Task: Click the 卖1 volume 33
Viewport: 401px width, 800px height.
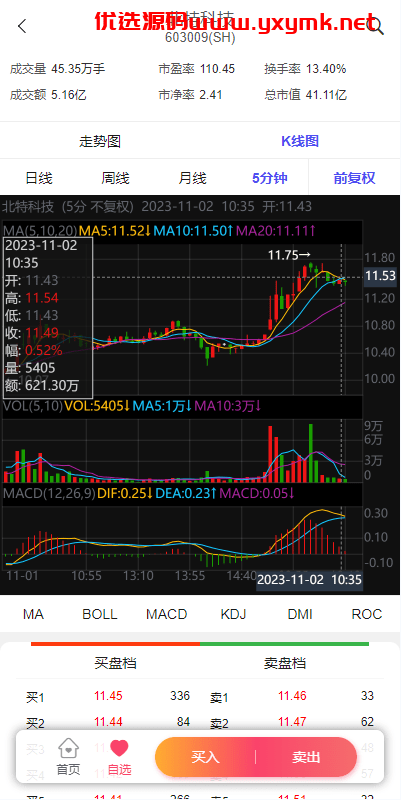Action: (x=367, y=696)
